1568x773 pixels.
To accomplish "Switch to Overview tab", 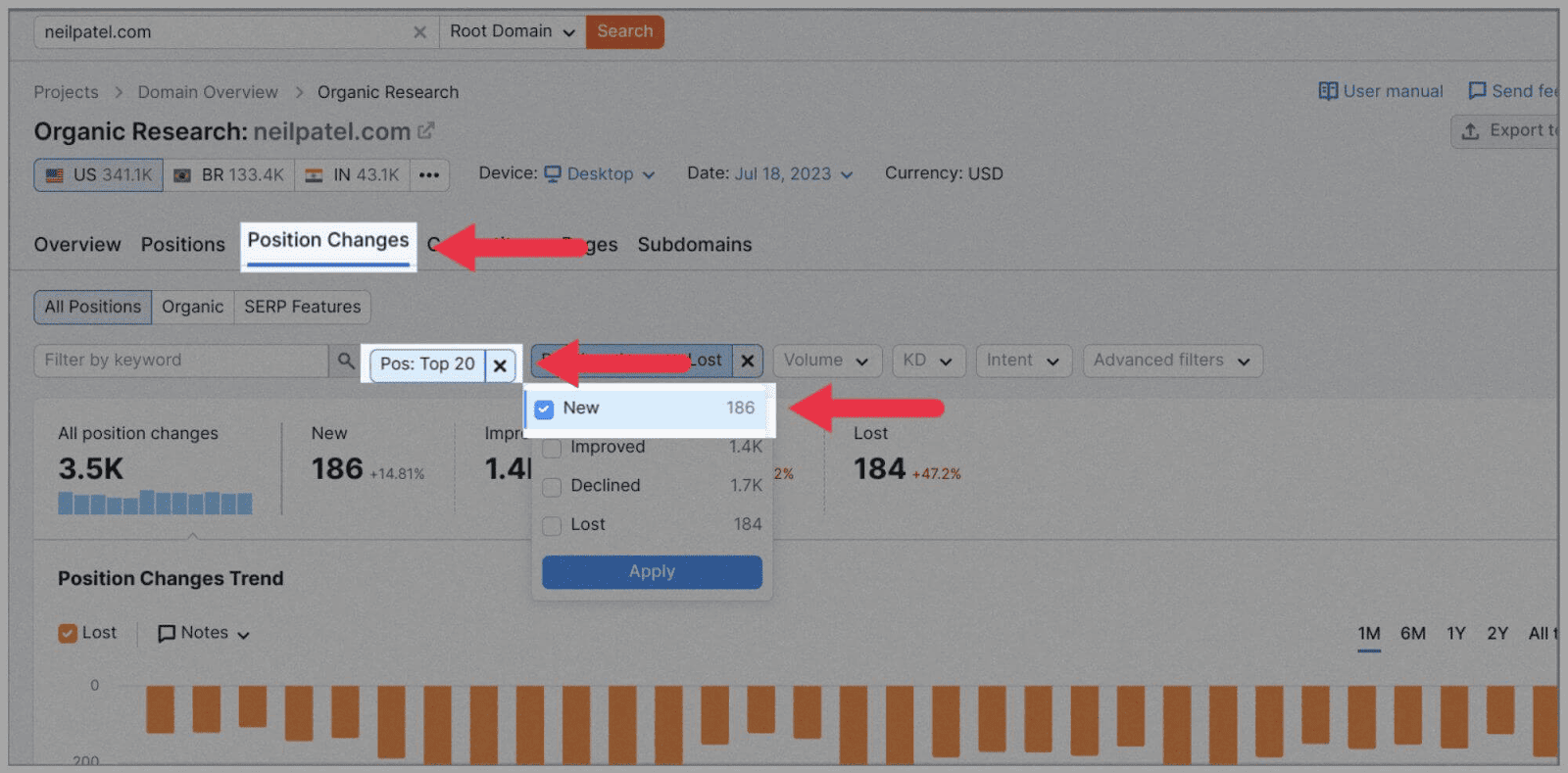I will 77,245.
